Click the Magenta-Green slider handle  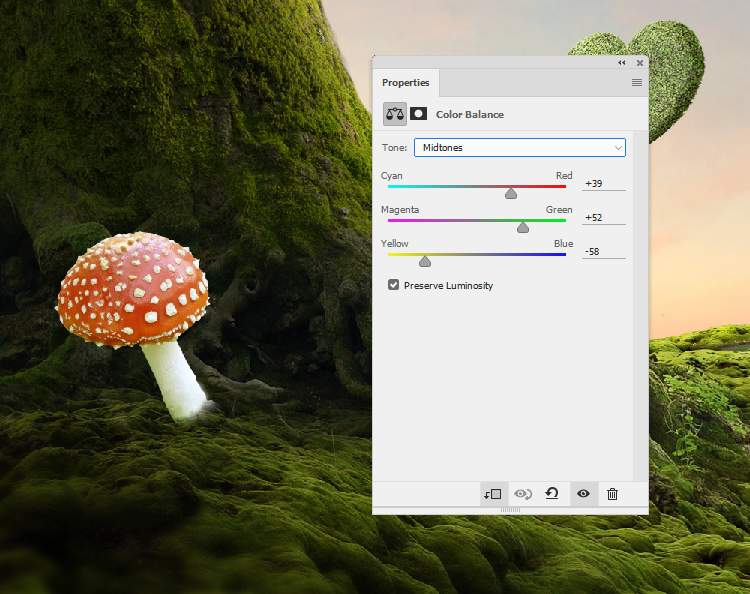click(x=522, y=227)
